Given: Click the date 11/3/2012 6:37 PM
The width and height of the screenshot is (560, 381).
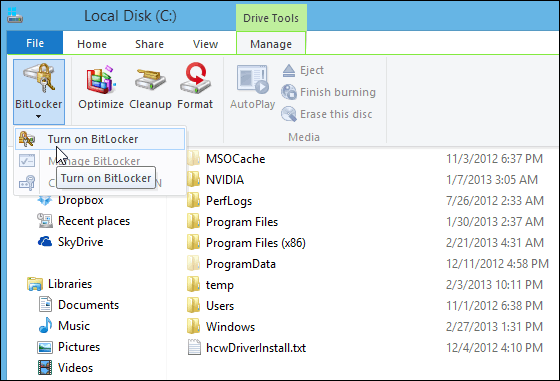Looking at the screenshot, I should pos(494,159).
